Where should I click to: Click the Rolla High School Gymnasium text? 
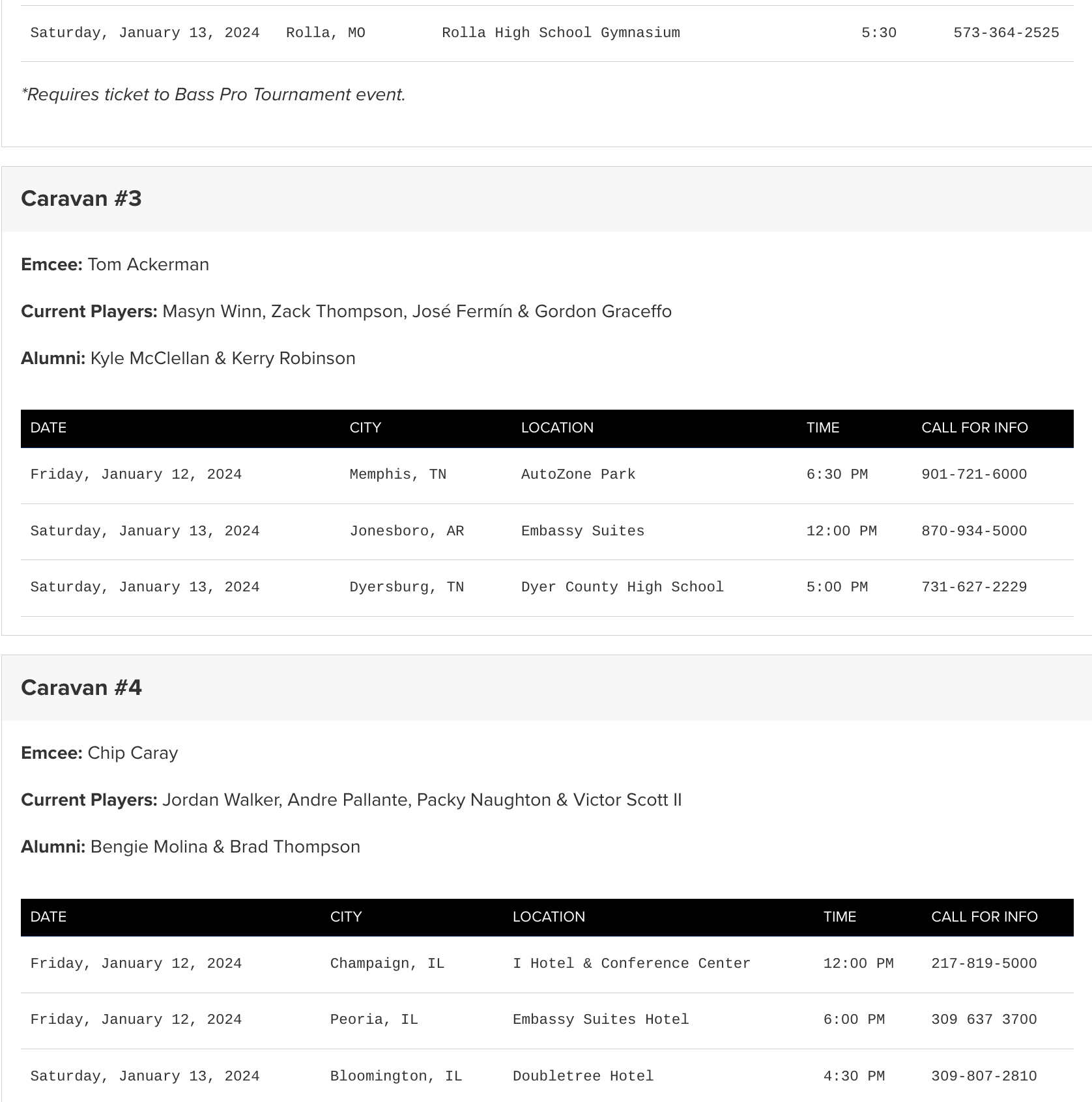click(560, 33)
